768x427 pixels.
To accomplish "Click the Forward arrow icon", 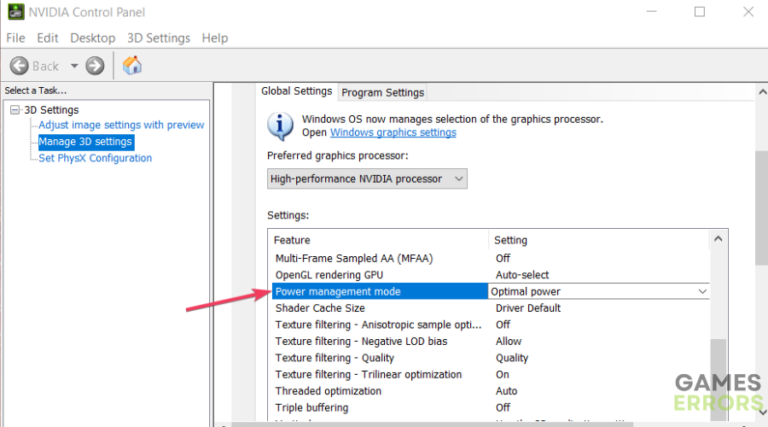I will 95,66.
